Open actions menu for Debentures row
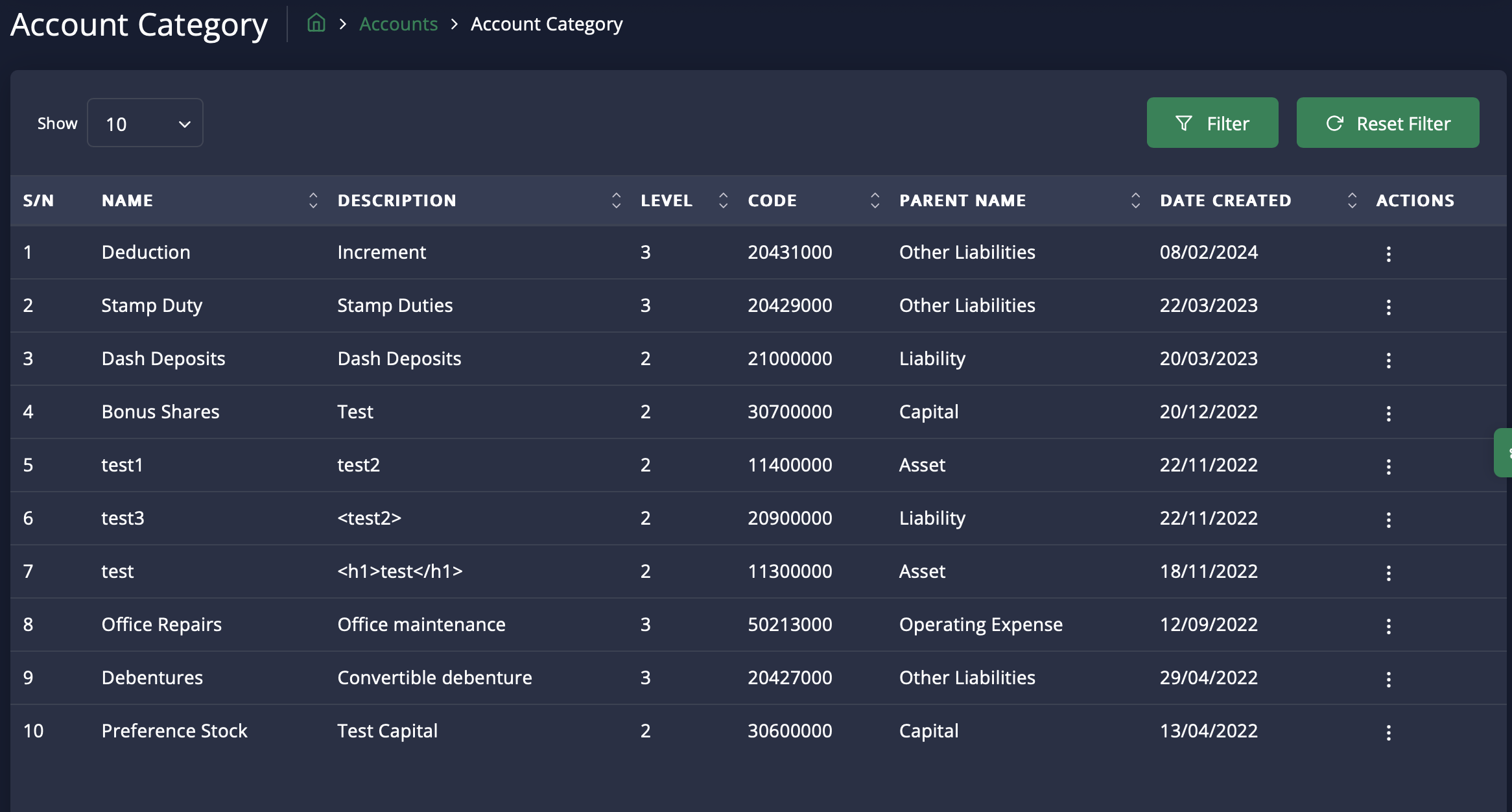 click(x=1388, y=679)
